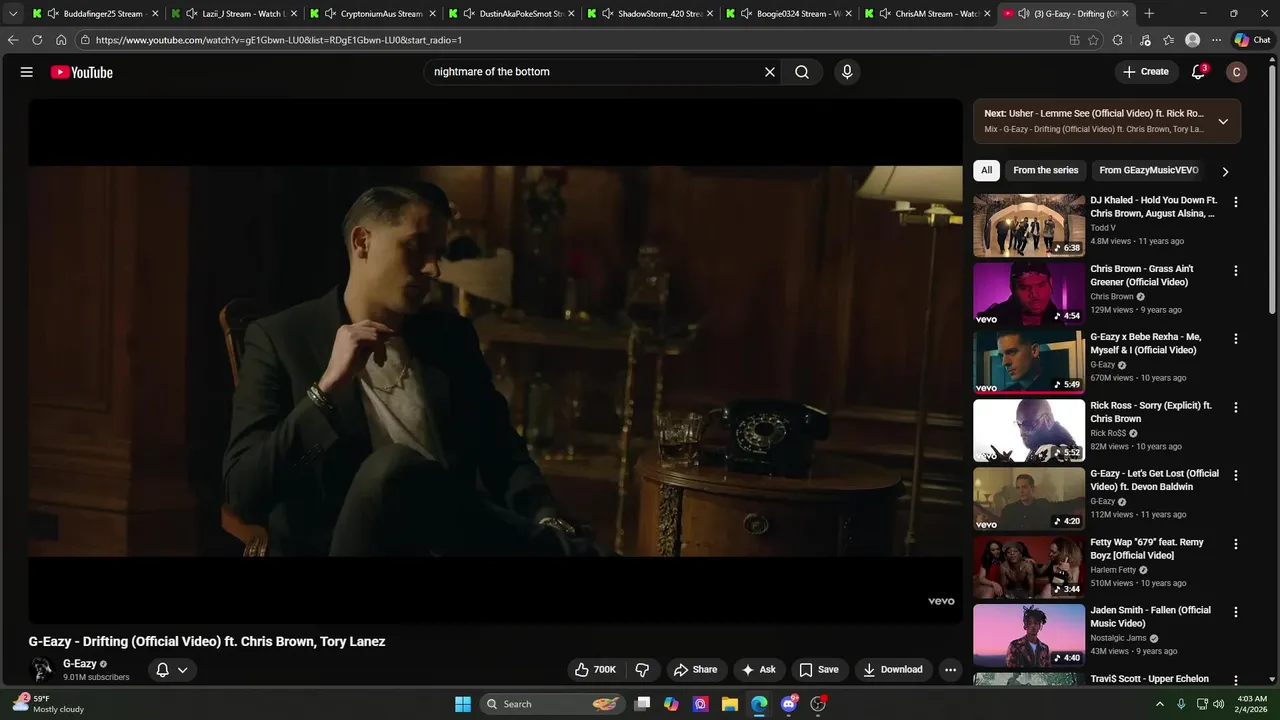Open Chris Brown Grass Ain't Greener thumbnail
Screen dimensions: 1280x720
click(x=1029, y=294)
